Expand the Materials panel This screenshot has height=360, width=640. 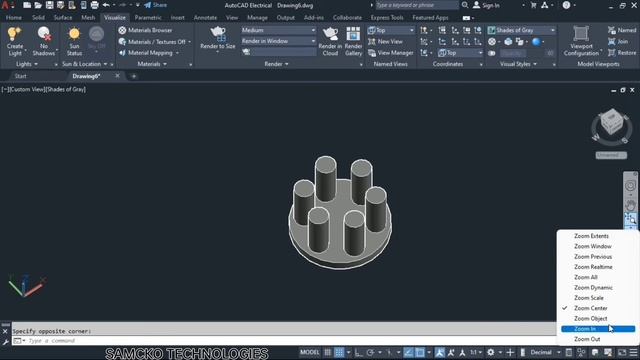click(152, 64)
